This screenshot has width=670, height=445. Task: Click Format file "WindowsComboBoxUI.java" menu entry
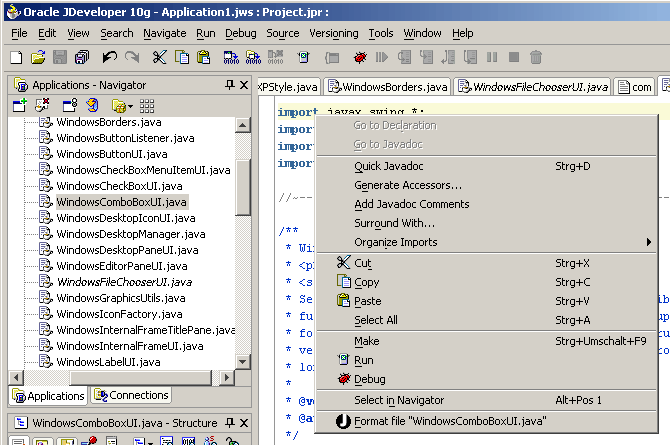(448, 421)
